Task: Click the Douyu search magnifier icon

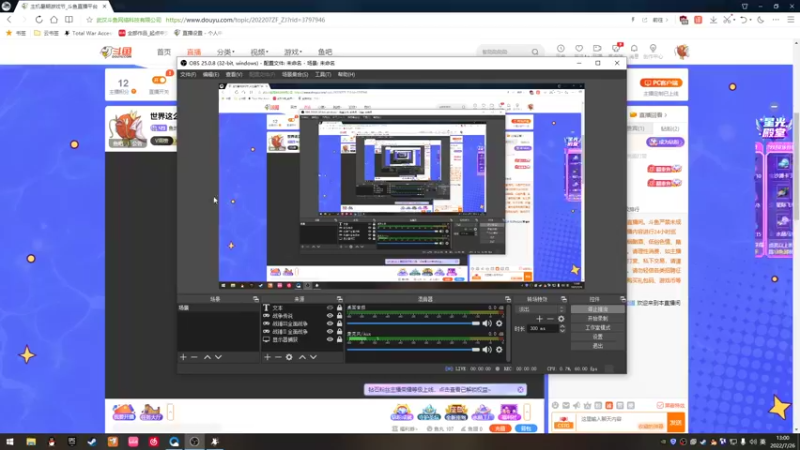Action: (x=535, y=52)
